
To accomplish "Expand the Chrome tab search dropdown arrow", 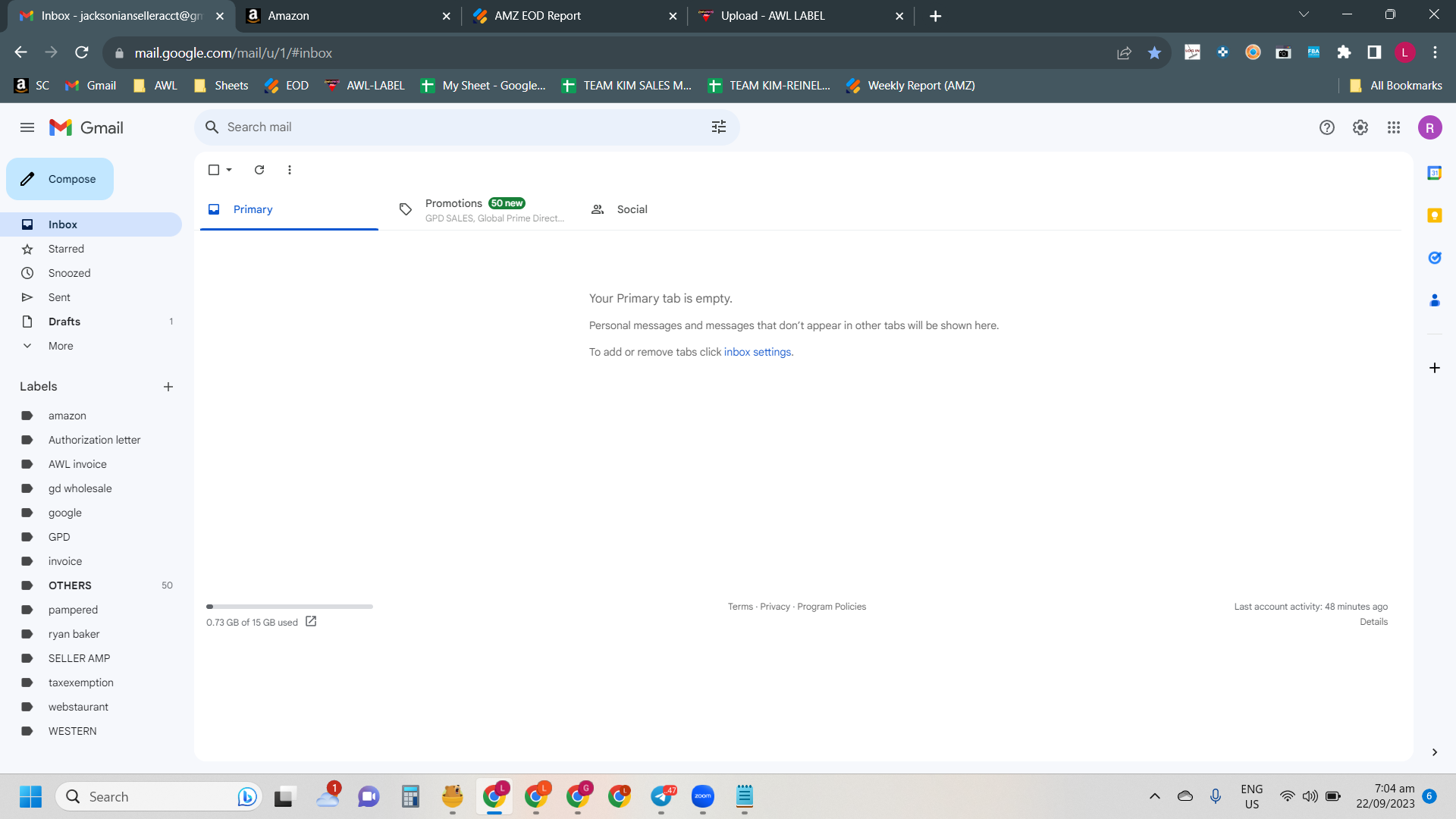I will (1304, 14).
